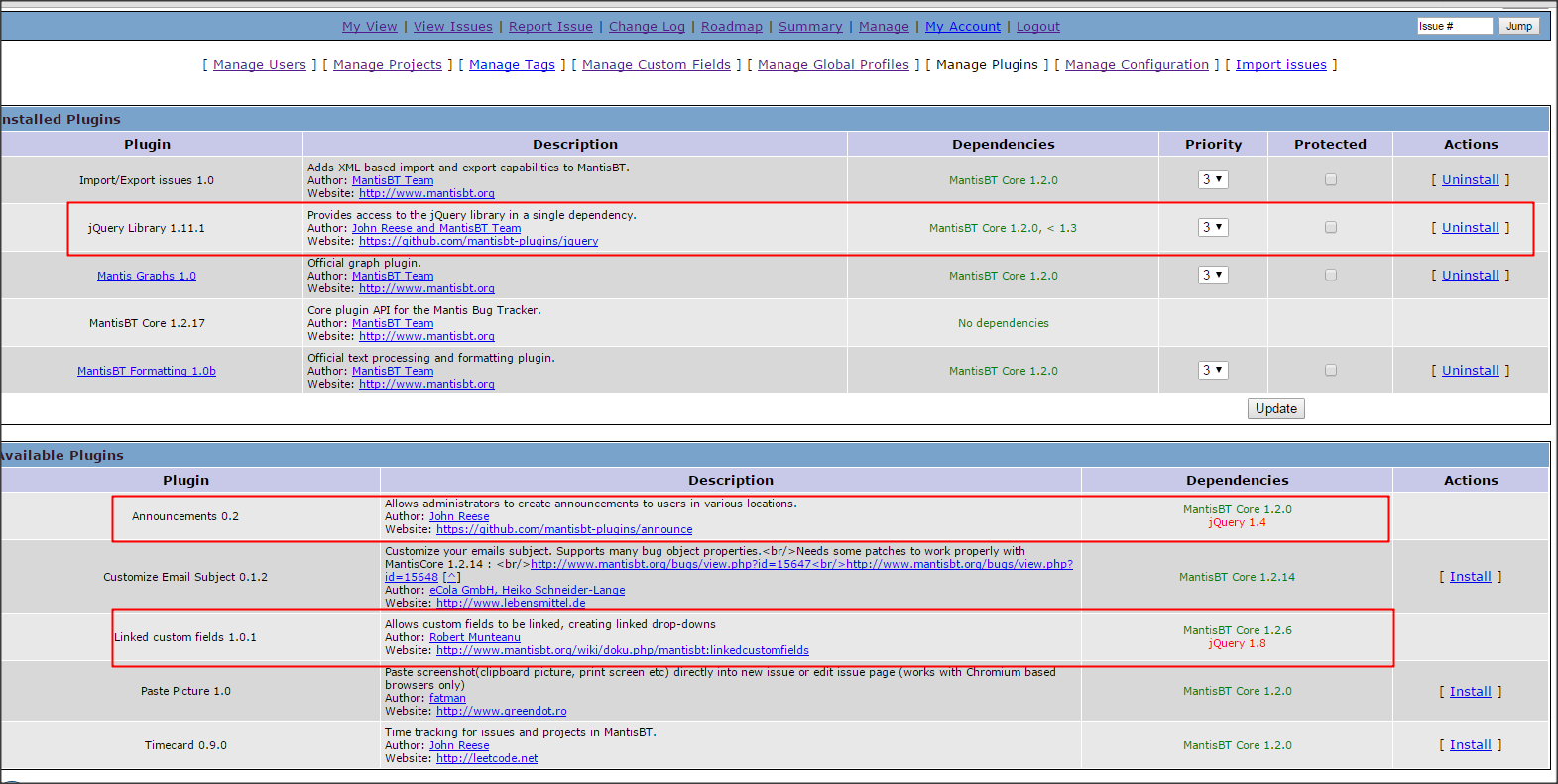Open the www.greendot.ro website link
Screen dimensions: 1558x784
[x=502, y=711]
